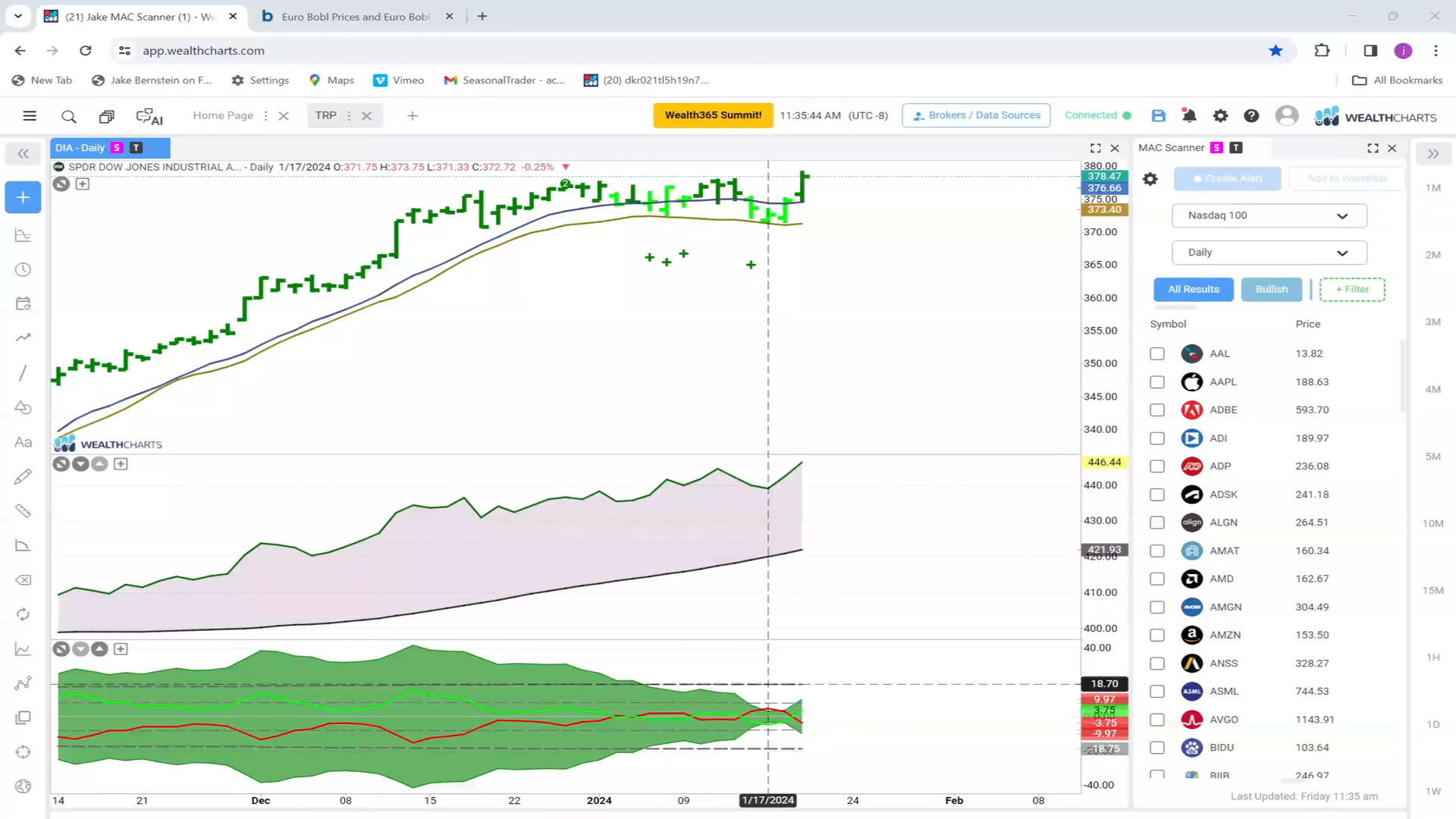Click the + Filter button

[1352, 289]
